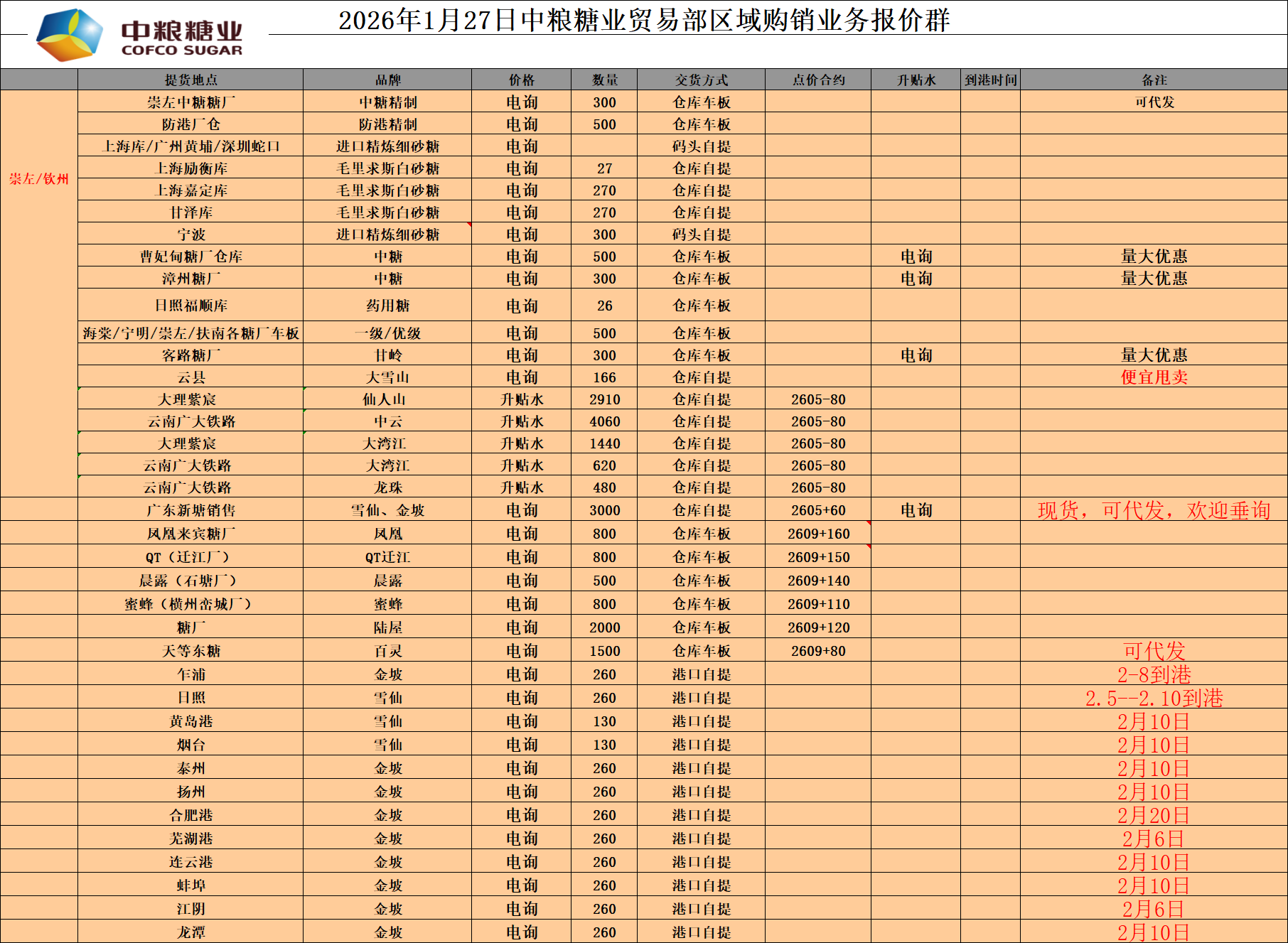This screenshot has height=943, width=1288.
Task: Click the 2月20日 arrival remark
Action: [1154, 815]
